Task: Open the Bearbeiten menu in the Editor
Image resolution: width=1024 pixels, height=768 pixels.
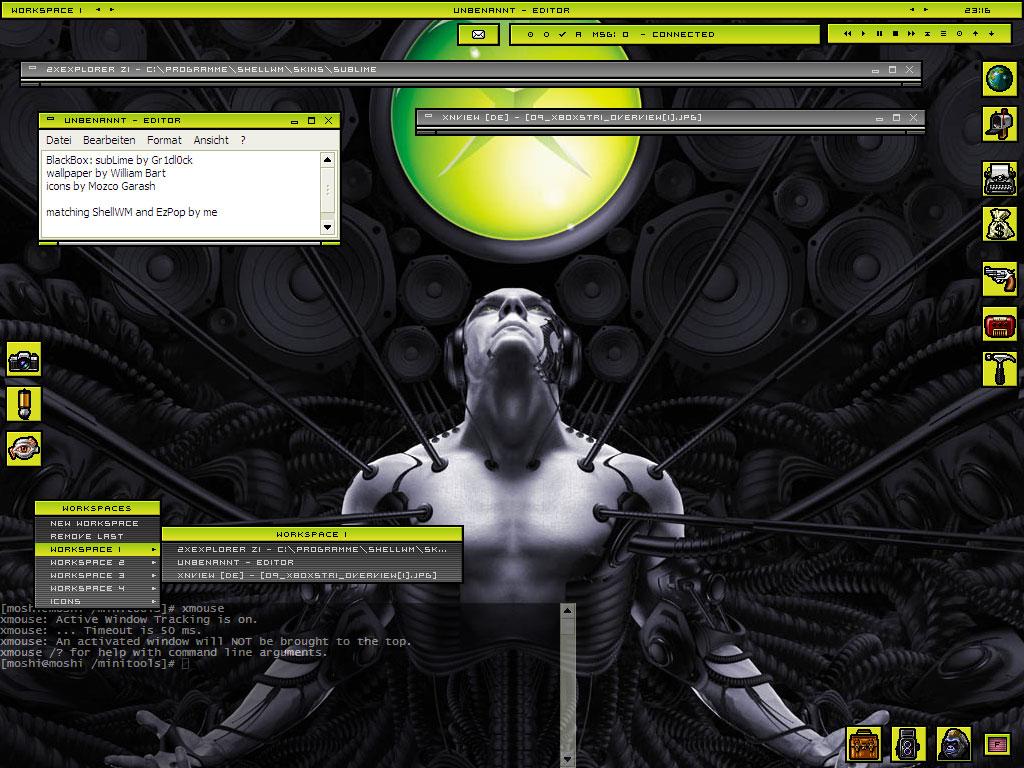Action: click(109, 140)
